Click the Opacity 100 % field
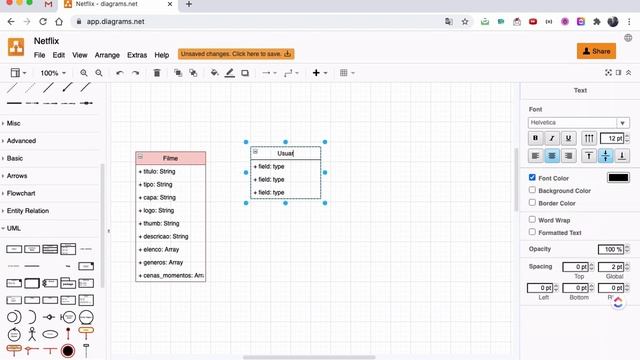 pos(611,249)
